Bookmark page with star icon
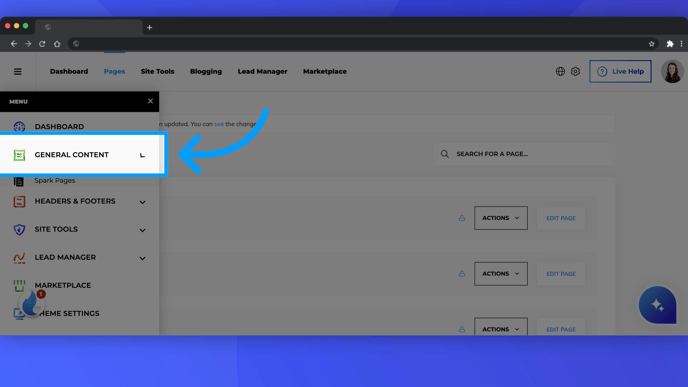 coord(652,44)
